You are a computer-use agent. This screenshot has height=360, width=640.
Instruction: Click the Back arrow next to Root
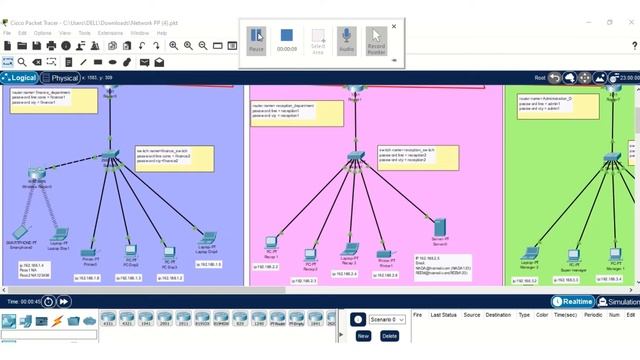pyautogui.click(x=554, y=78)
